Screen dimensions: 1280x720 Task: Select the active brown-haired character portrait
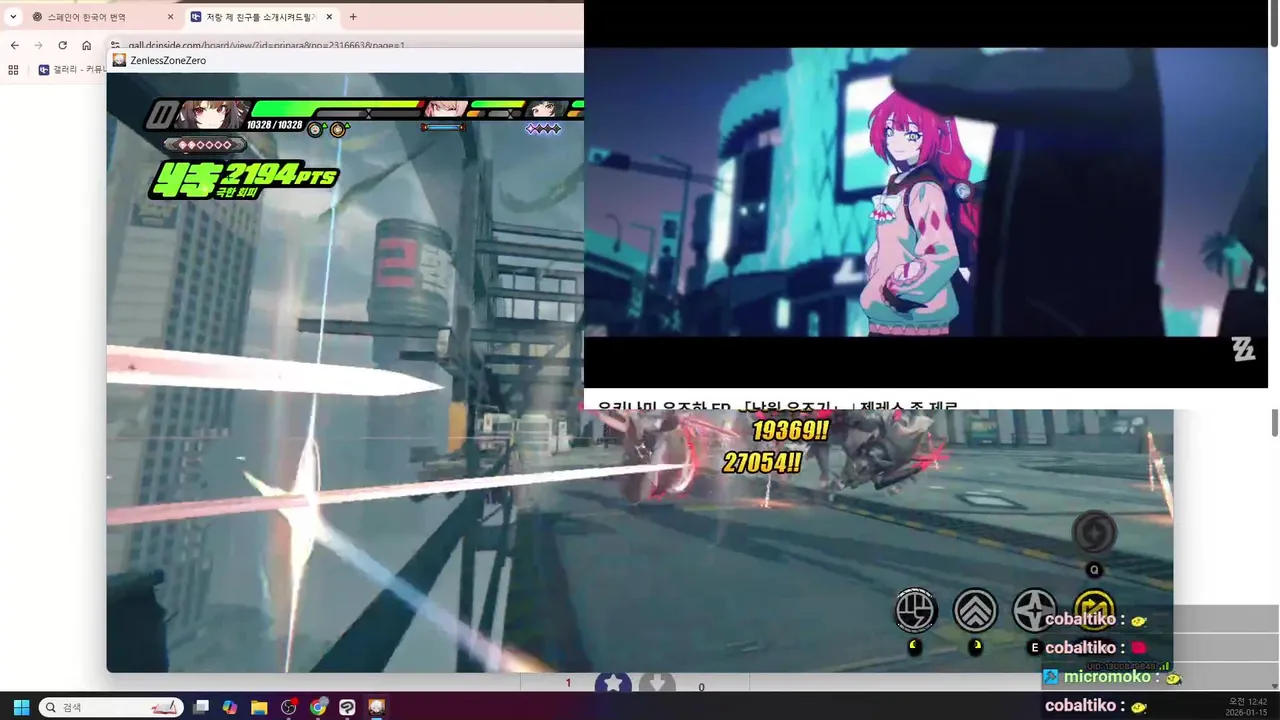210,114
